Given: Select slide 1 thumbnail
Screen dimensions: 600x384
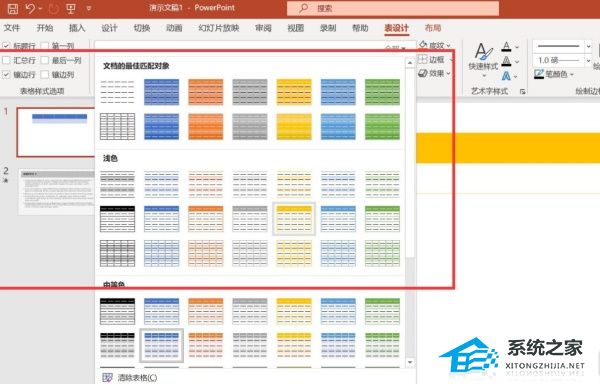Looking at the screenshot, I should pos(56,132).
